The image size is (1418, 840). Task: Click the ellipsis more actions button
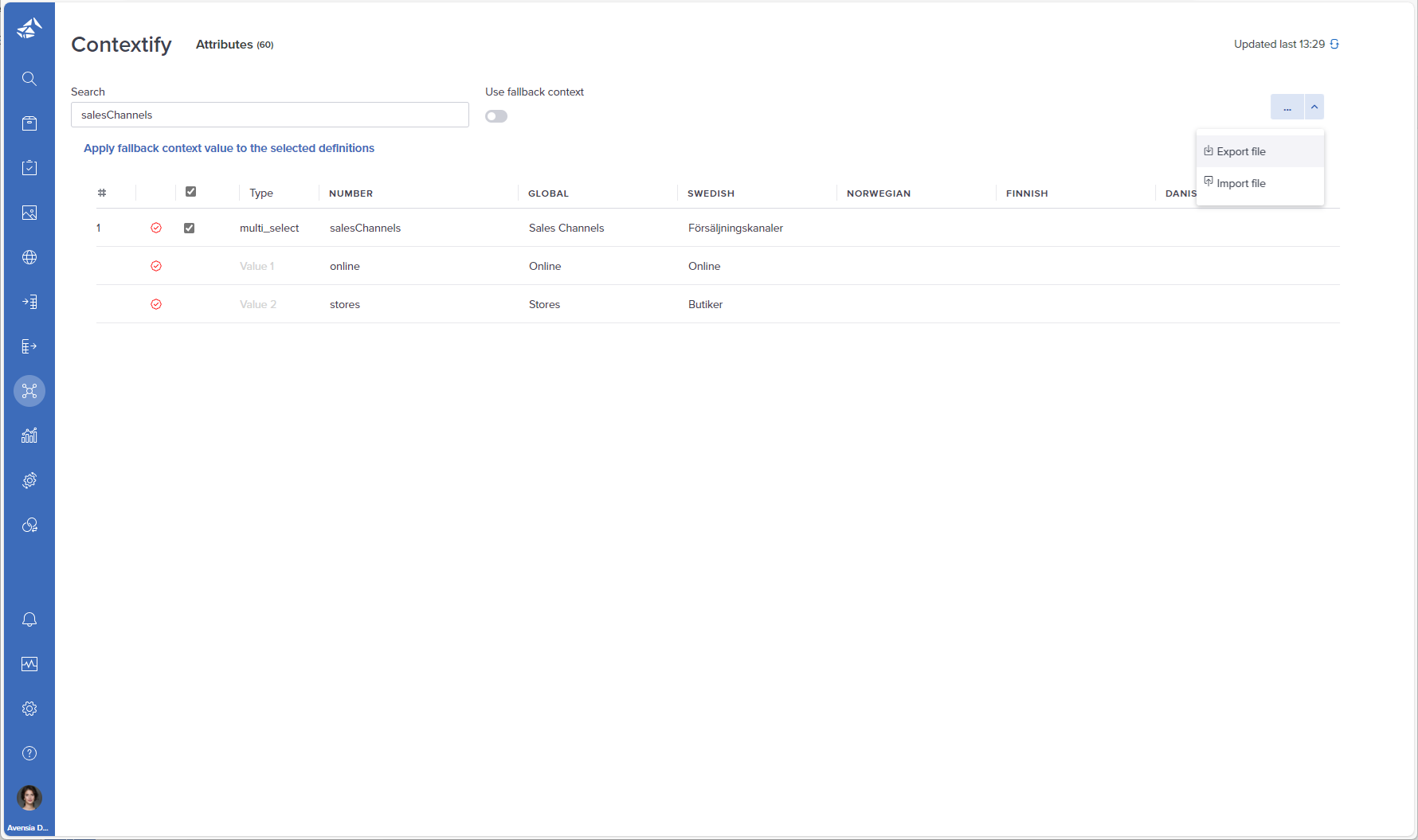click(x=1287, y=107)
